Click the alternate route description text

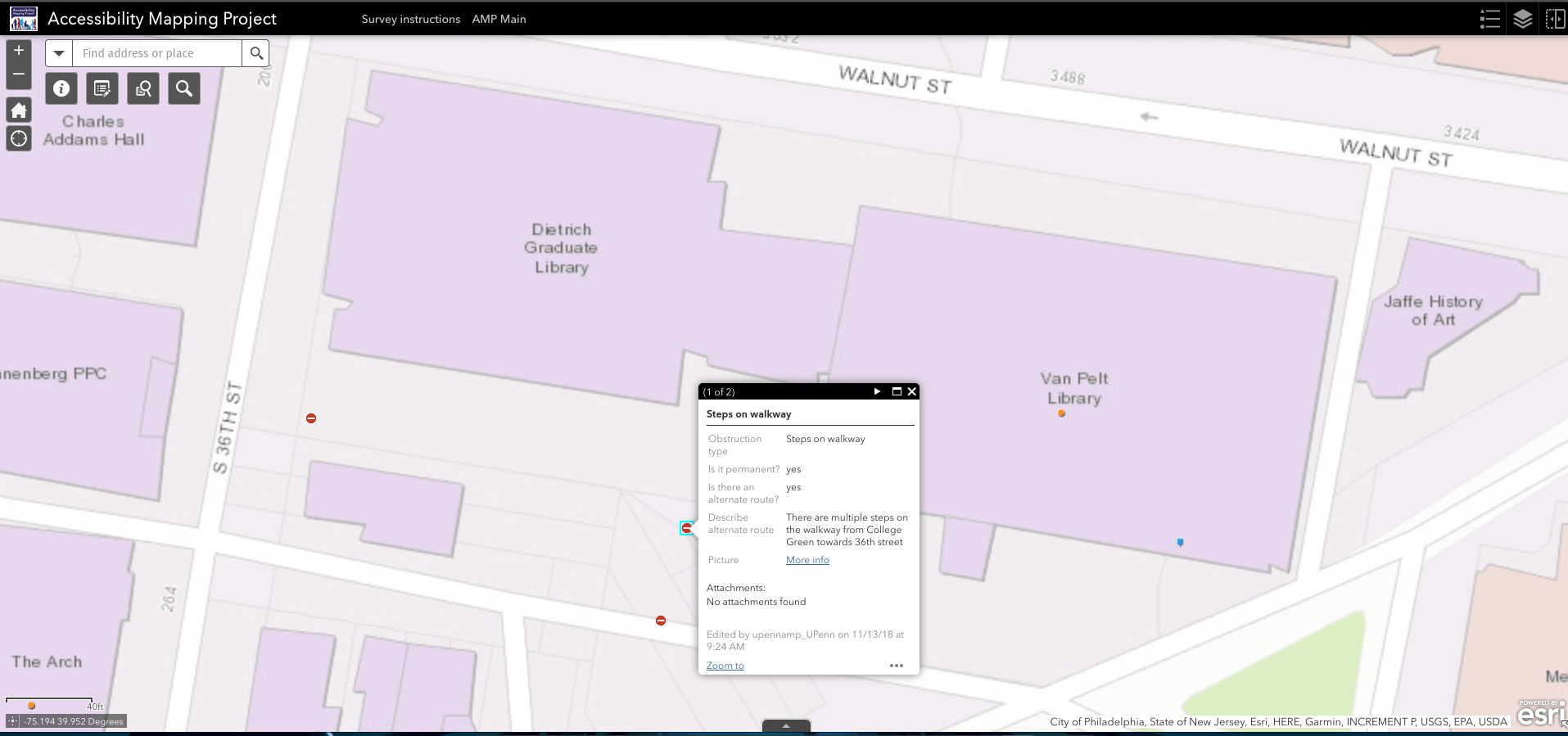(847, 530)
